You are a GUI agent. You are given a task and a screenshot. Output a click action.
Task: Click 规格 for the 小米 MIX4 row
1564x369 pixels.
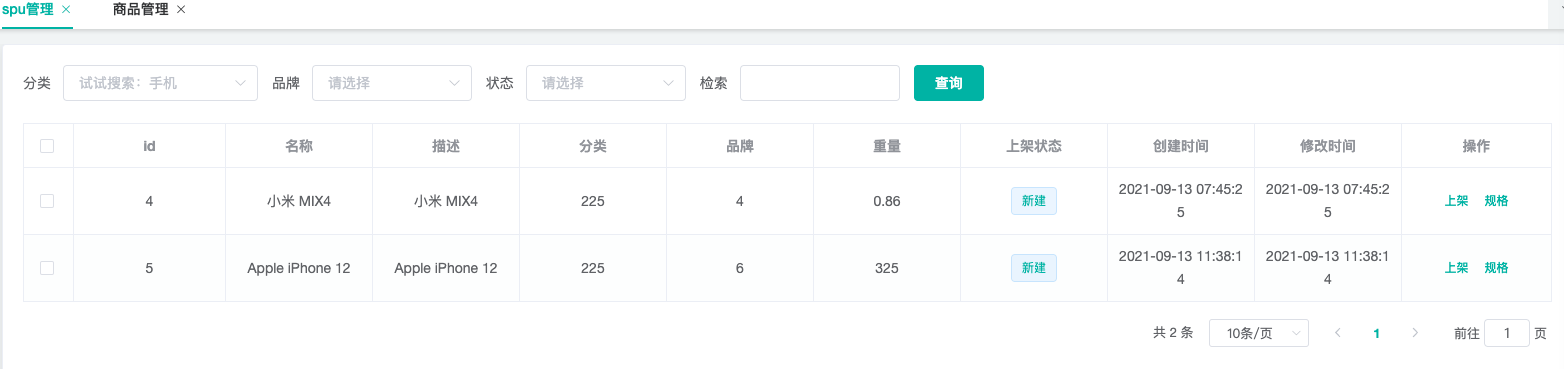[x=1496, y=201]
